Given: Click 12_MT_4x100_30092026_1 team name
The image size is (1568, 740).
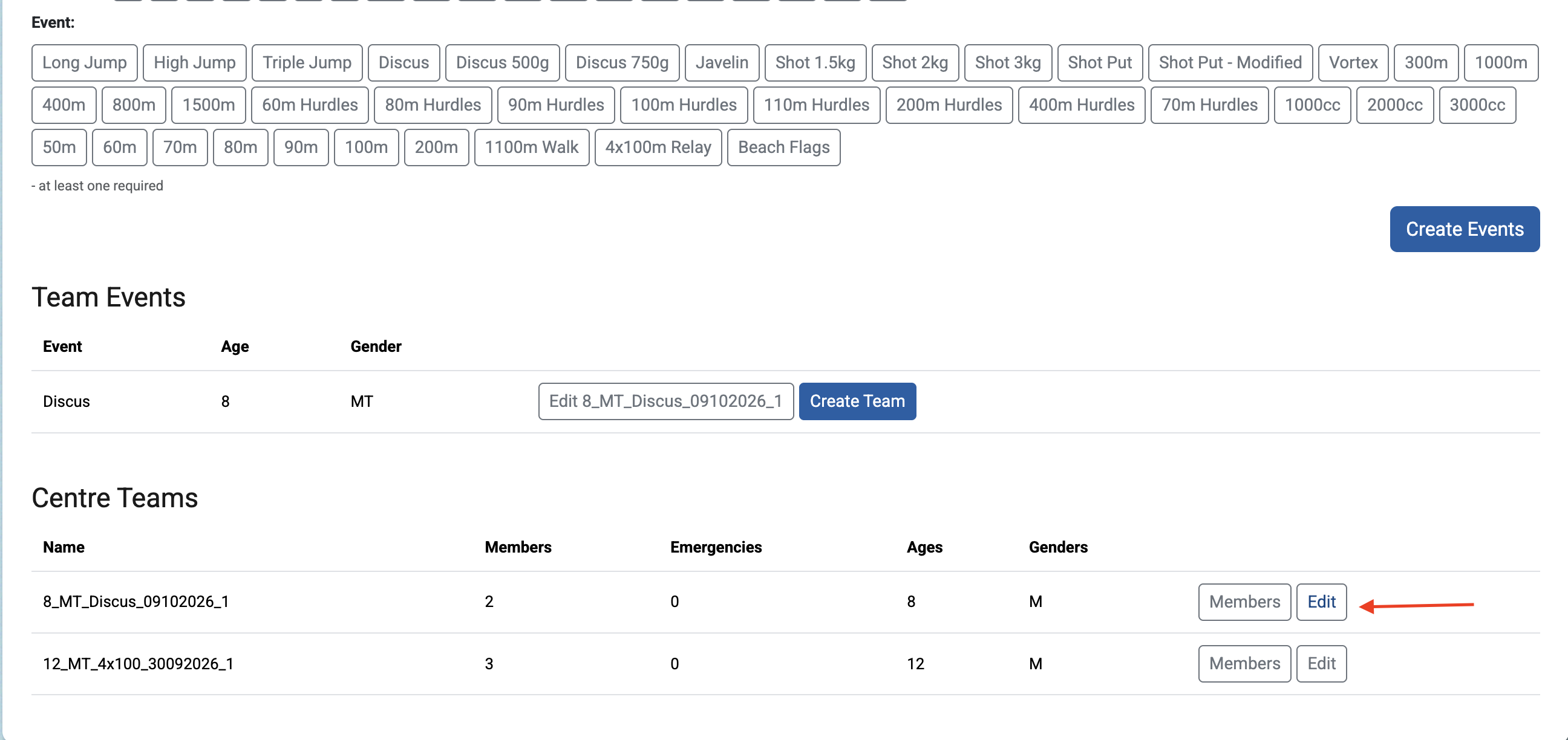Looking at the screenshot, I should 138,663.
